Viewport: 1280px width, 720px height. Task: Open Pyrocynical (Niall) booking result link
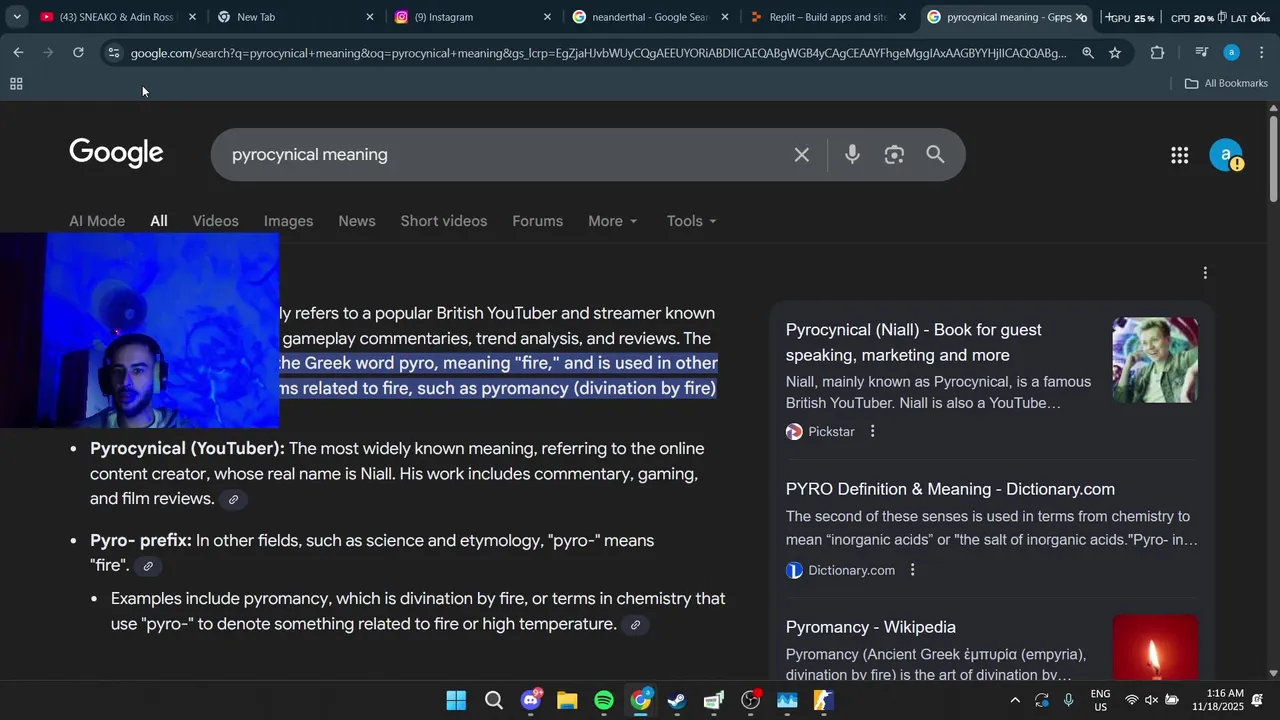914,342
